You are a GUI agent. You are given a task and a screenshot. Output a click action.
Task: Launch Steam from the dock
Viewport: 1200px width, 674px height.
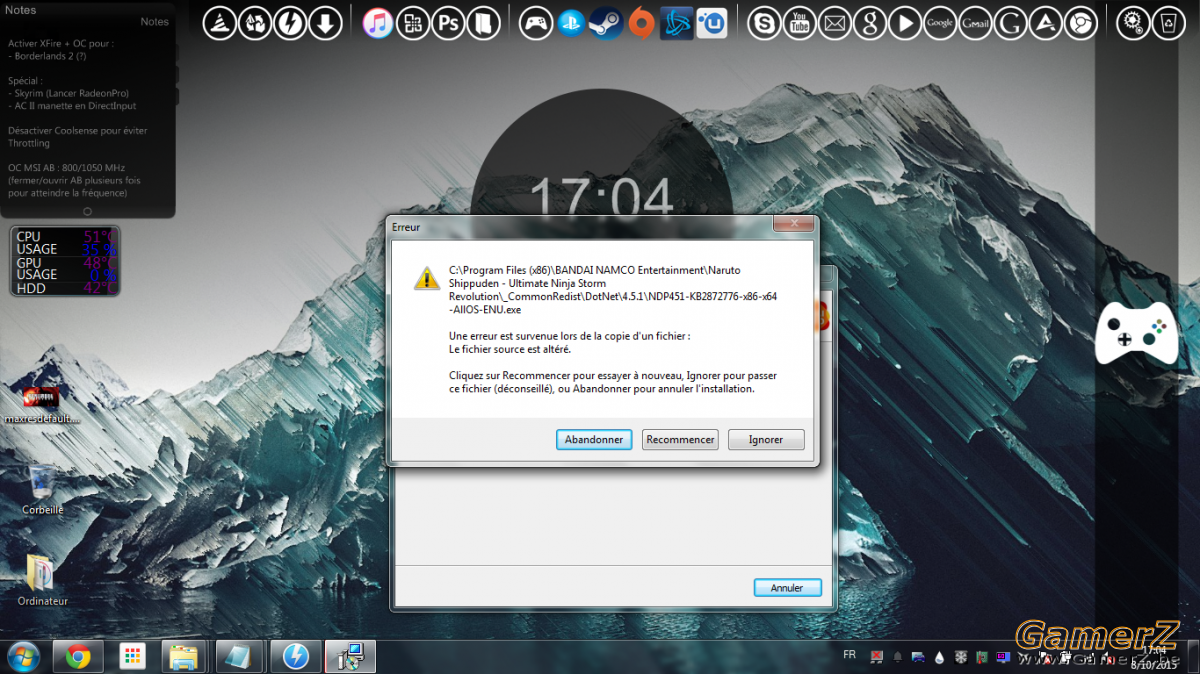point(606,23)
